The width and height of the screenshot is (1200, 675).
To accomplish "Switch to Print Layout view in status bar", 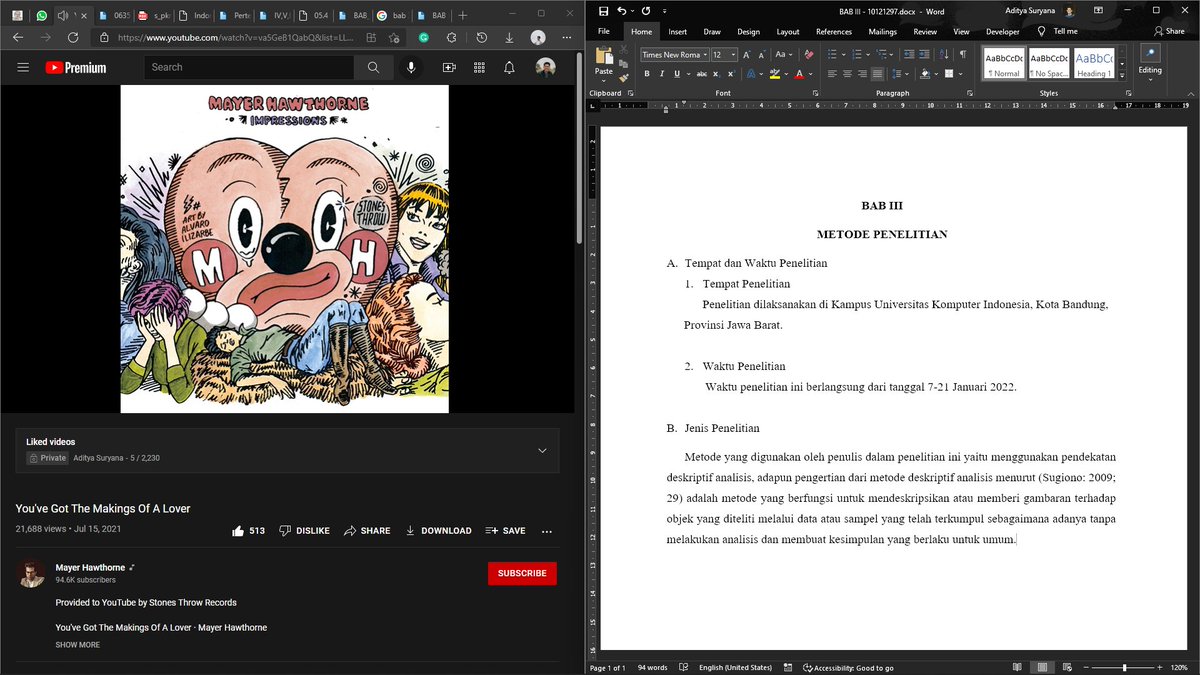I will pyautogui.click(x=1042, y=667).
